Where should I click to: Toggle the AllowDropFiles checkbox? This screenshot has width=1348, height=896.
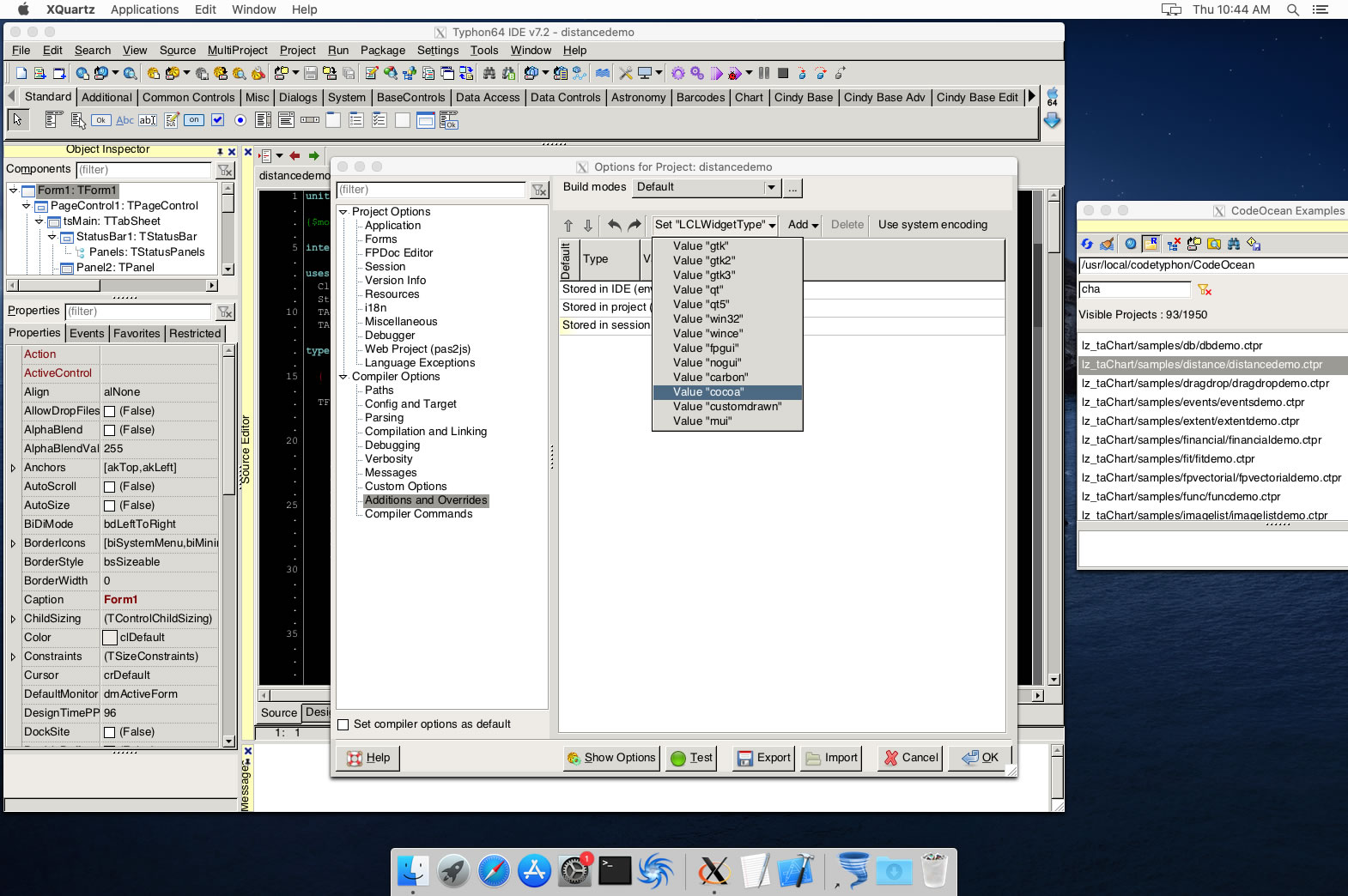(109, 411)
